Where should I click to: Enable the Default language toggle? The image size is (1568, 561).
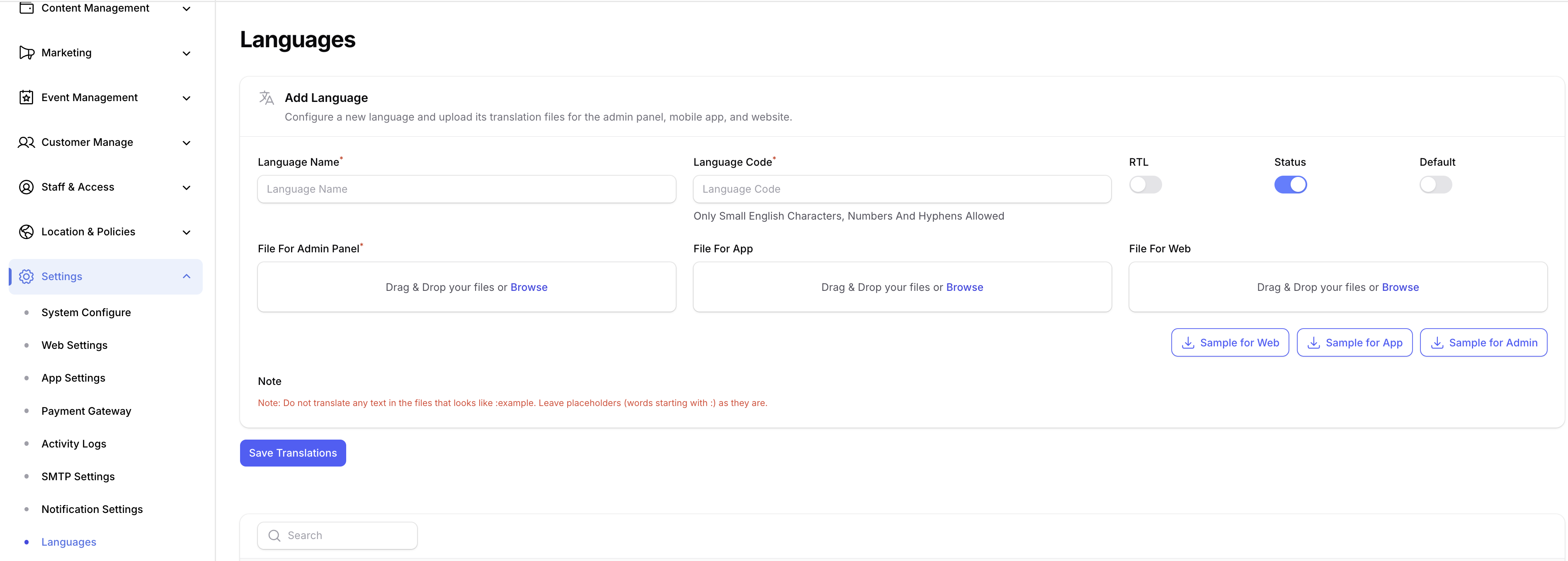[x=1436, y=184]
